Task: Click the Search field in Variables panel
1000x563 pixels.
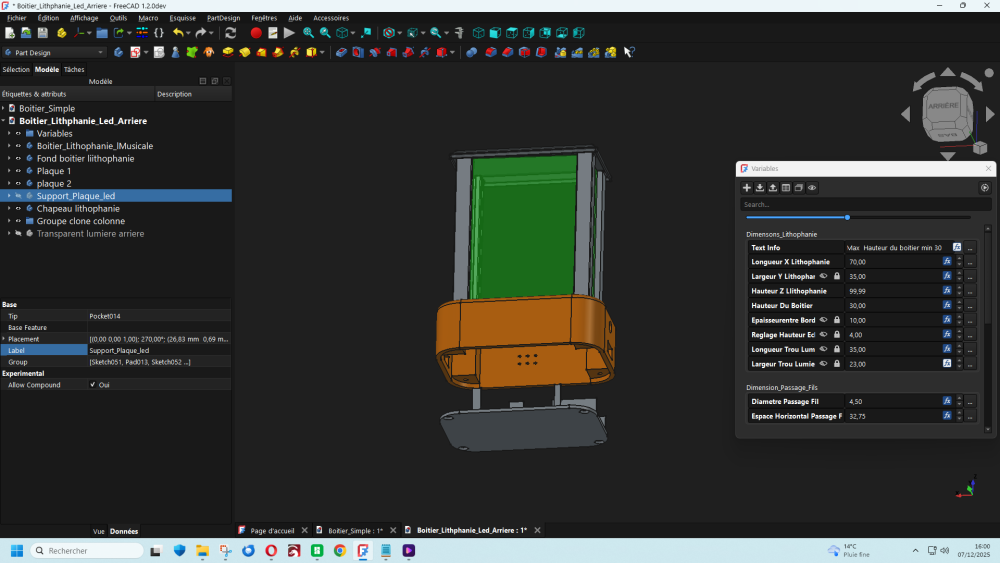Action: (860, 205)
